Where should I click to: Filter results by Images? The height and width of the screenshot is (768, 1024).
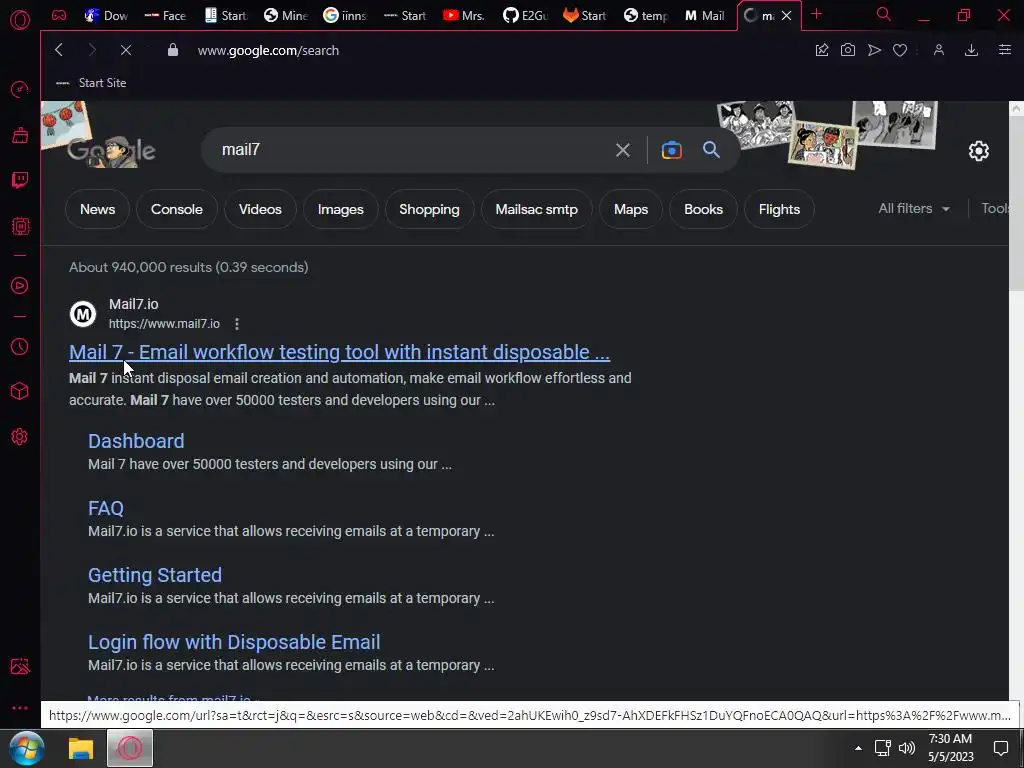(340, 209)
